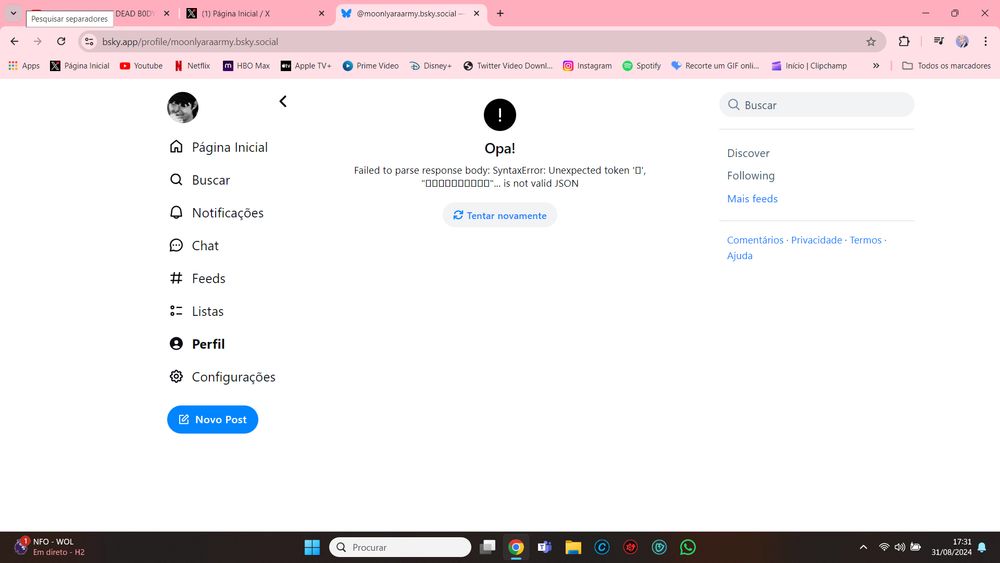1000x563 pixels.
Task: Open the Privacidade link
Action: pyautogui.click(x=816, y=240)
